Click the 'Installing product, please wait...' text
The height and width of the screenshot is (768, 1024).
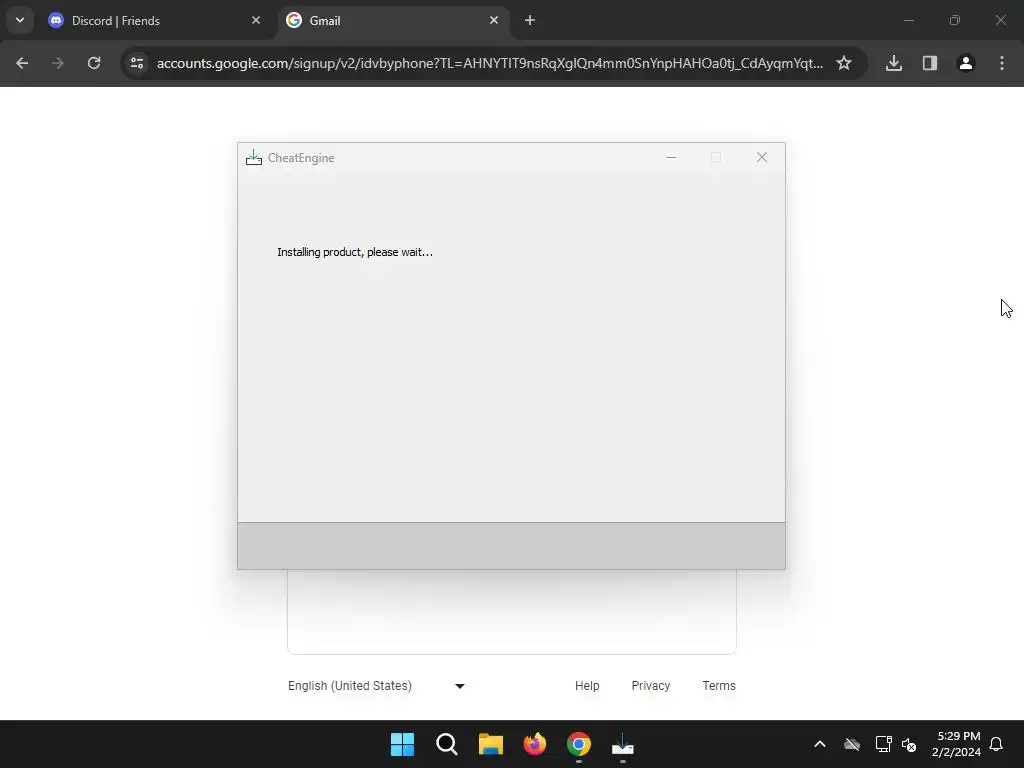click(355, 252)
